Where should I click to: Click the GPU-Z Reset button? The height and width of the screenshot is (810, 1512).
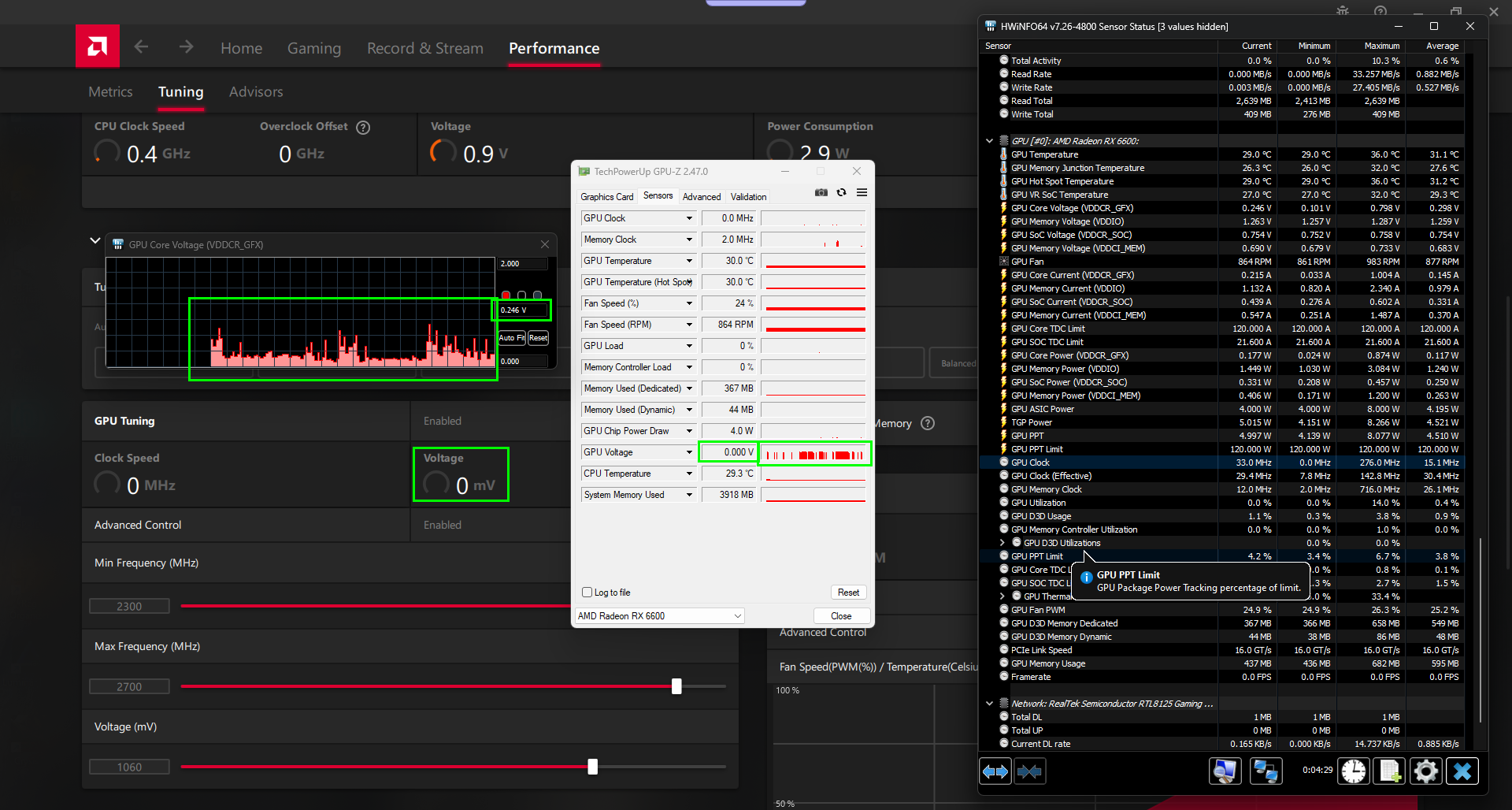pyautogui.click(x=848, y=593)
